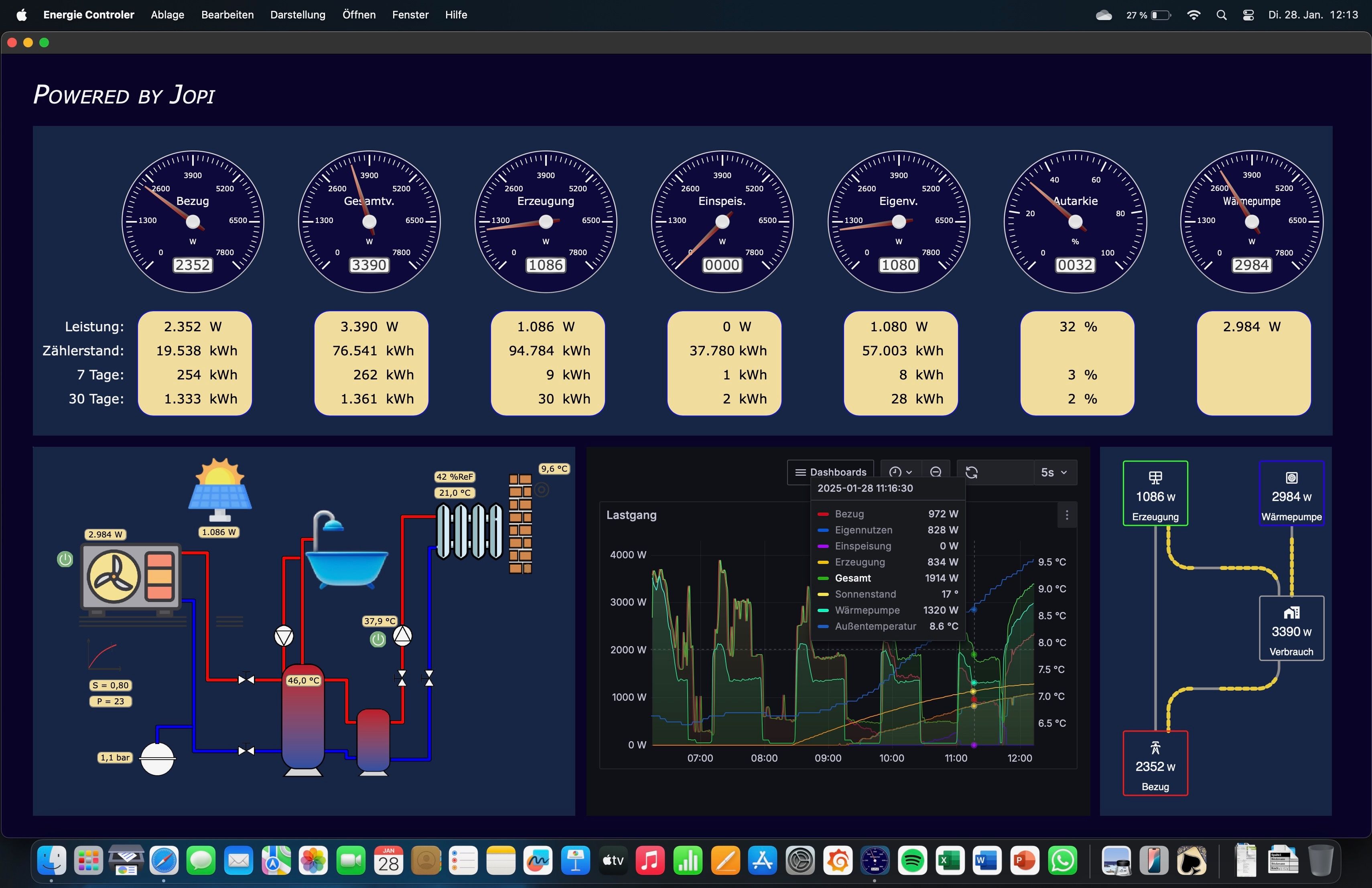
Task: Open the Fenster menu
Action: (x=410, y=15)
